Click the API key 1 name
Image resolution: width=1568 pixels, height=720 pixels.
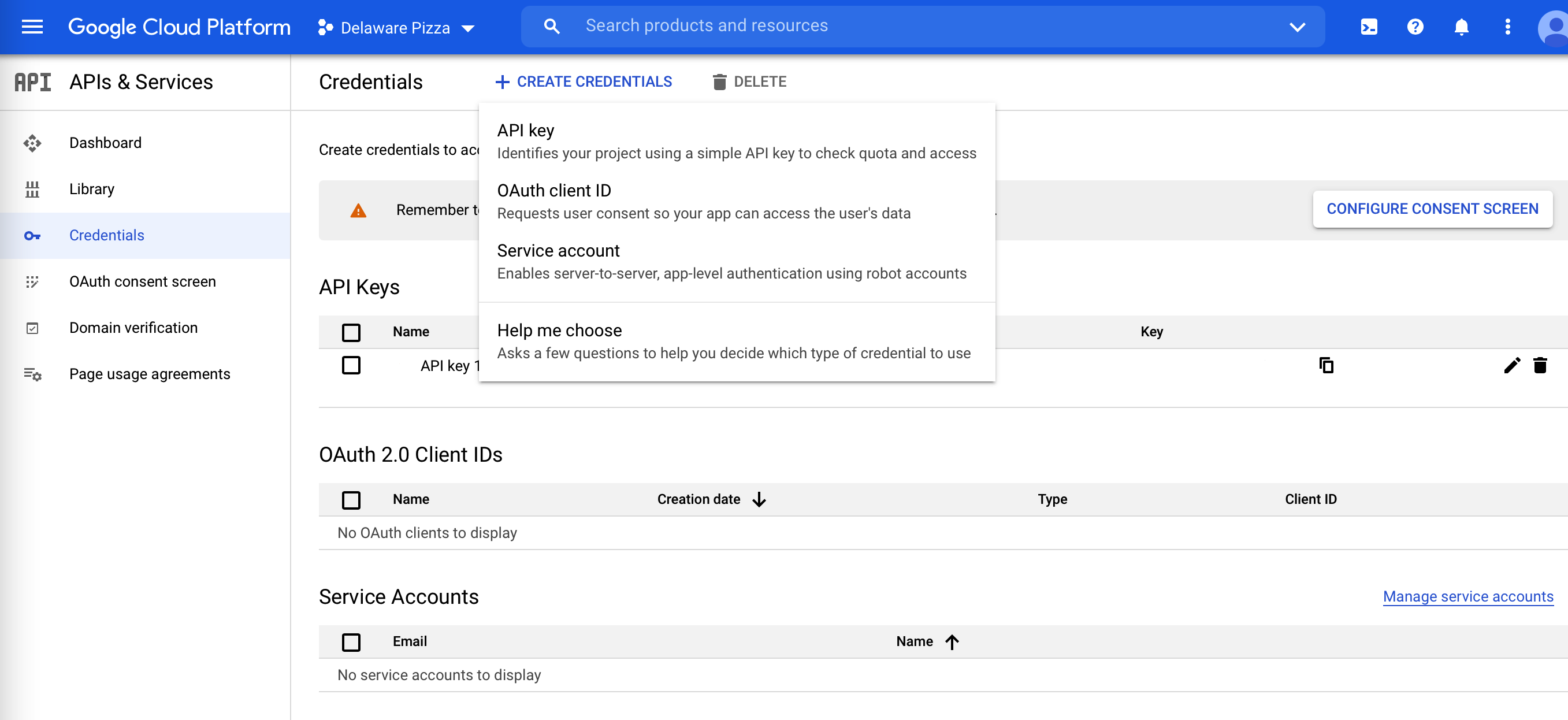451,366
